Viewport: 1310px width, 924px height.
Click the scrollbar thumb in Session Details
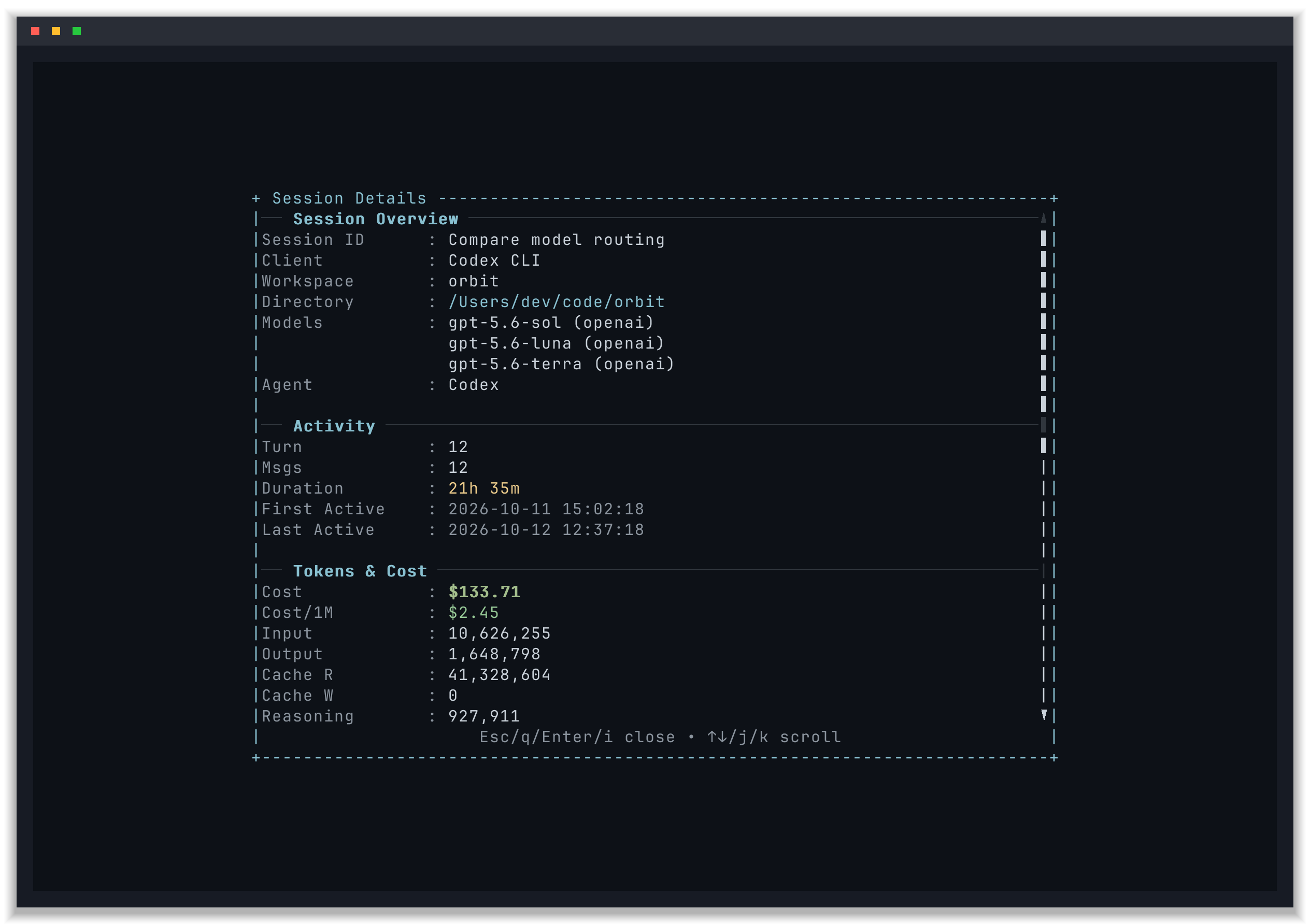tap(1044, 342)
